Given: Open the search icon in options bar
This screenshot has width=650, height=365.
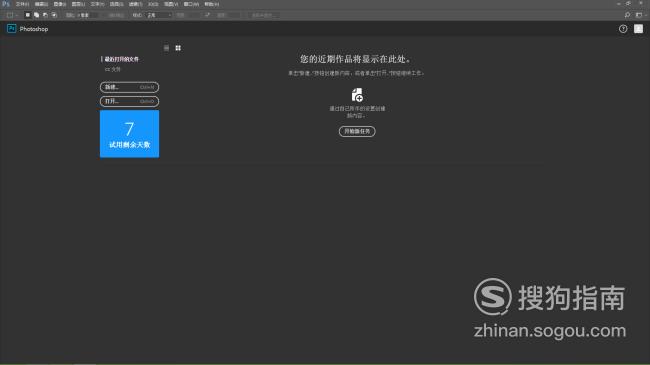Looking at the screenshot, I should 627,15.
